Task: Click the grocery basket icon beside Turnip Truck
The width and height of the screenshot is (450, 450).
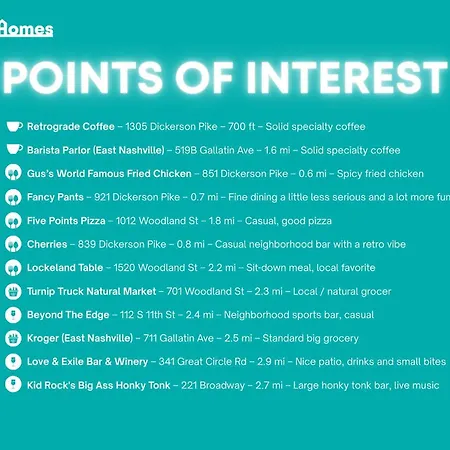Action: (x=13, y=291)
